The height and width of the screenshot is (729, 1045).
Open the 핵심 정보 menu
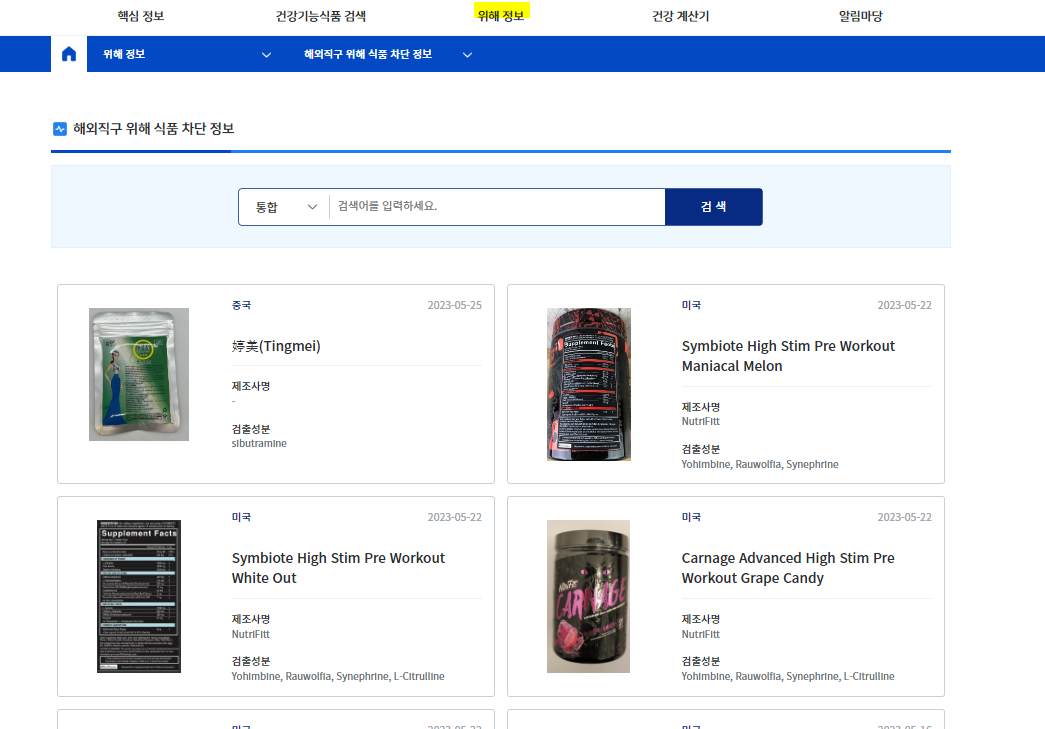point(141,16)
